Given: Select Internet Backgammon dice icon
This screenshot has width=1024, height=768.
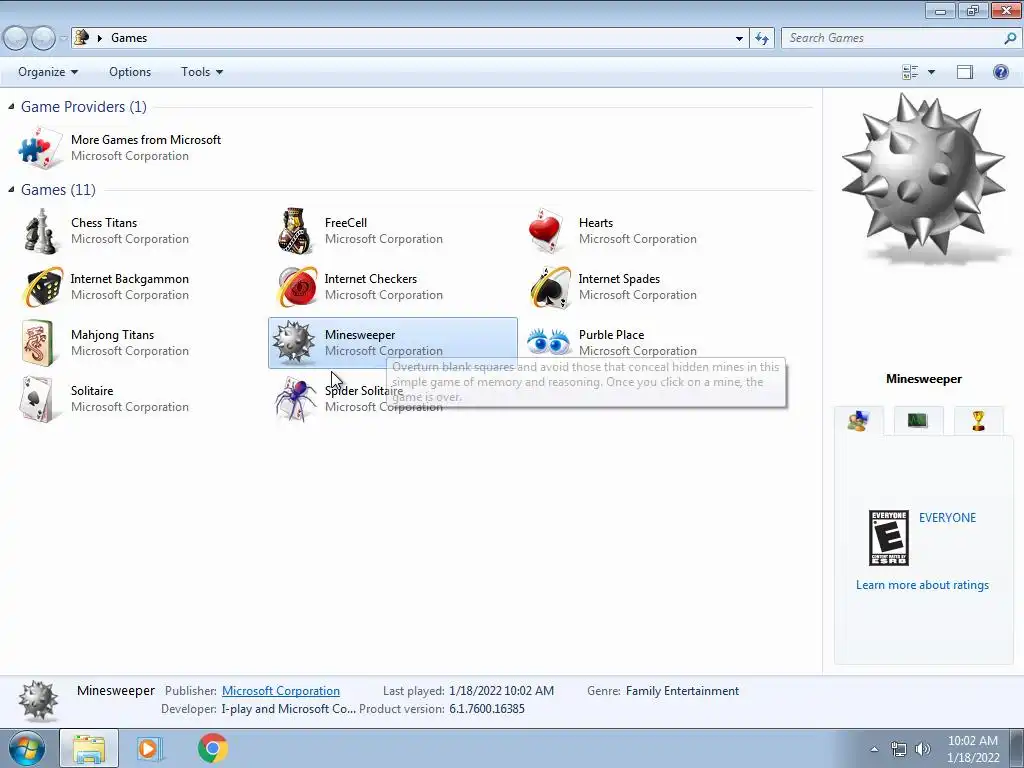Looking at the screenshot, I should click(42, 287).
